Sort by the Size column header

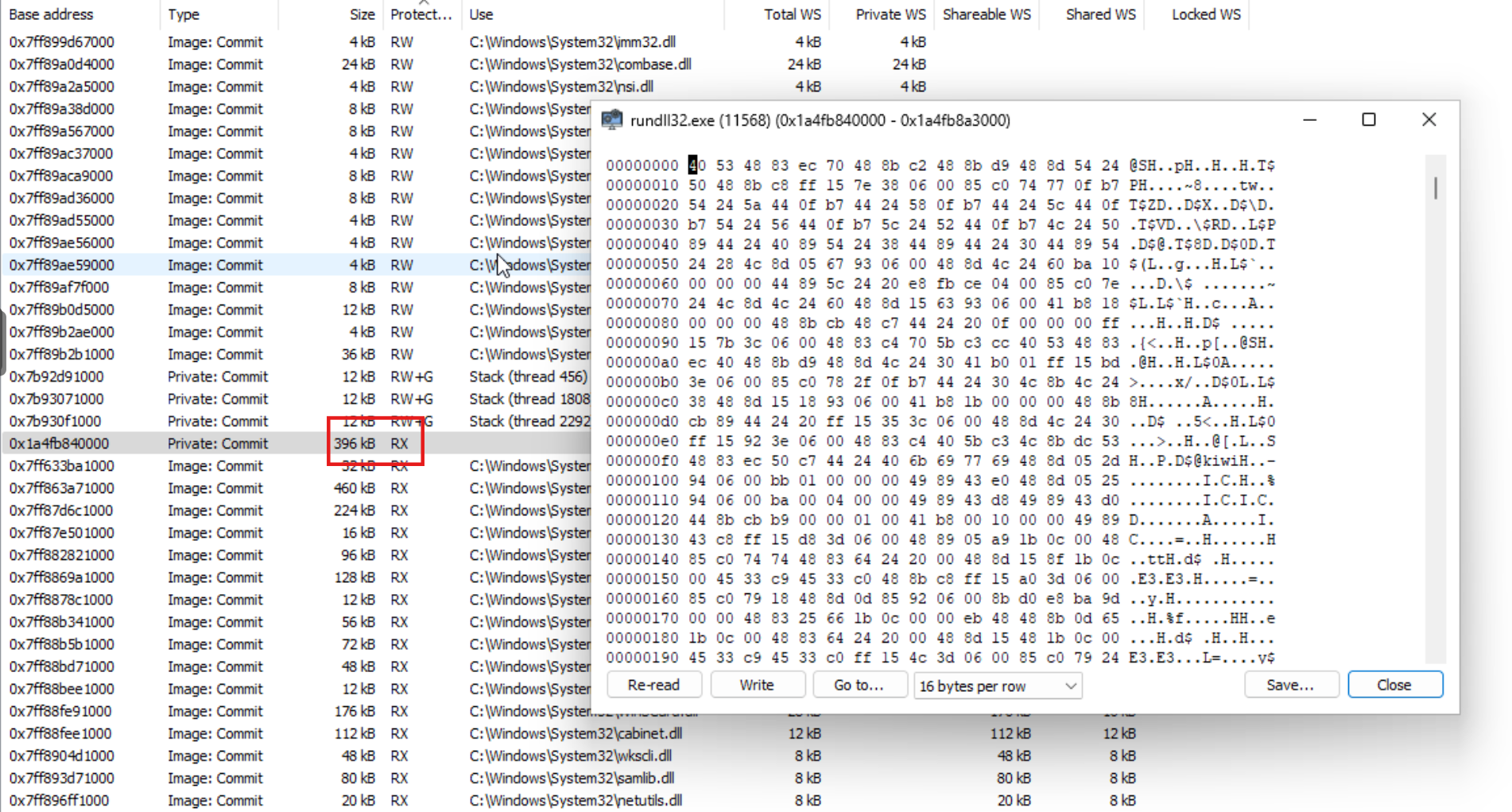(x=362, y=14)
